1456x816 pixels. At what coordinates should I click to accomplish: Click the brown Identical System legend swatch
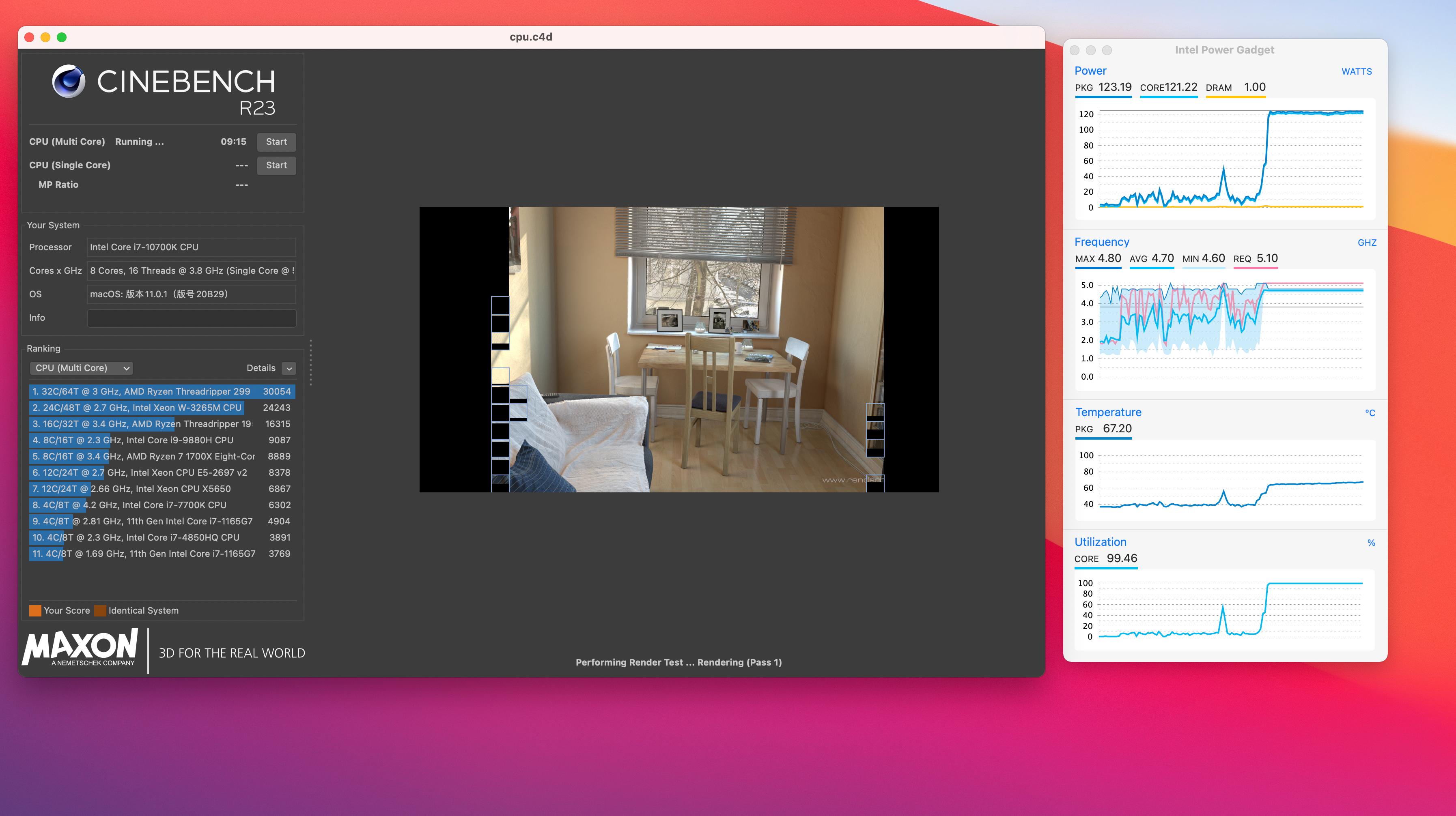[100, 610]
